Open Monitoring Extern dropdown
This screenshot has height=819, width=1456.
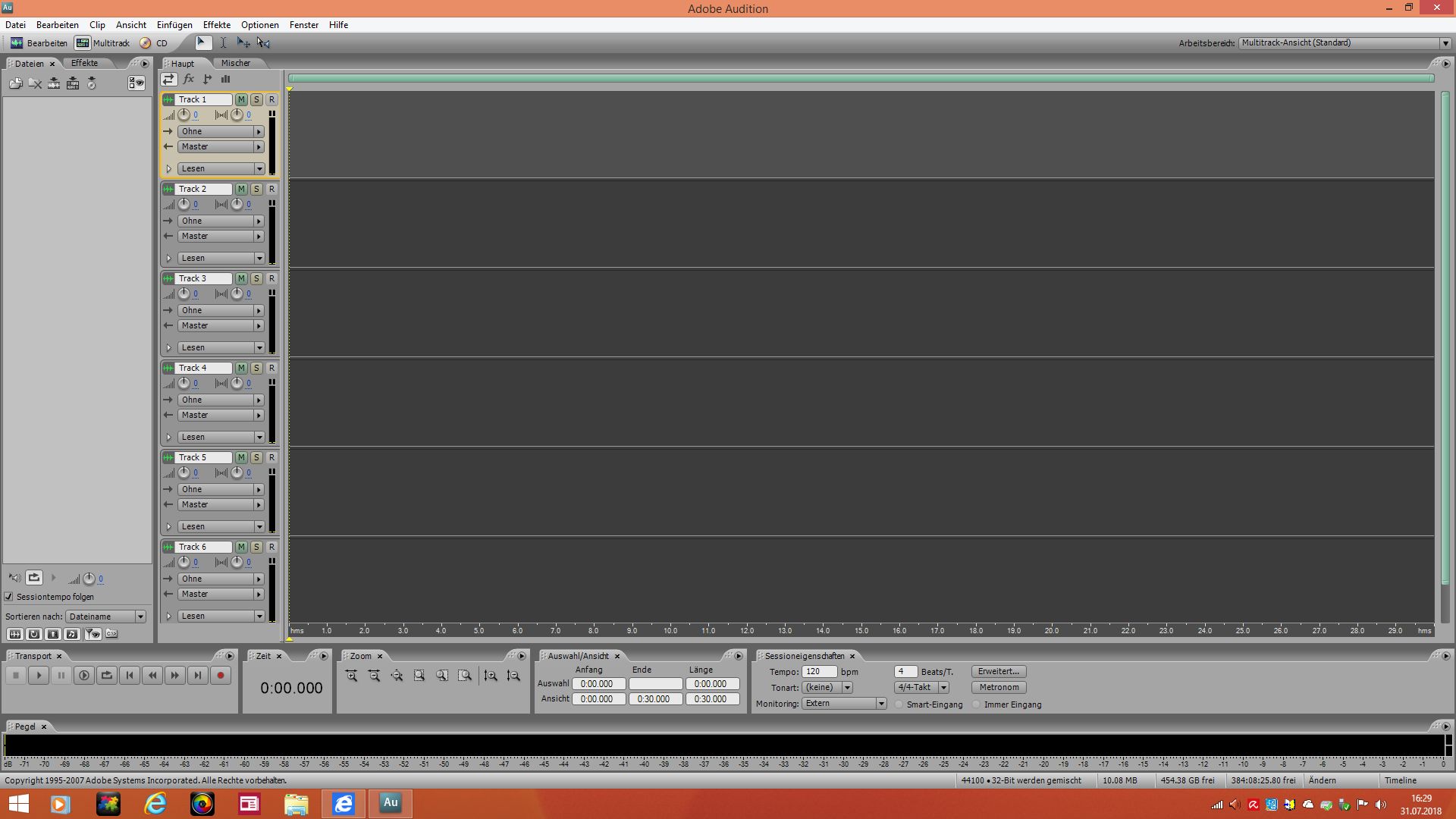pyautogui.click(x=844, y=703)
